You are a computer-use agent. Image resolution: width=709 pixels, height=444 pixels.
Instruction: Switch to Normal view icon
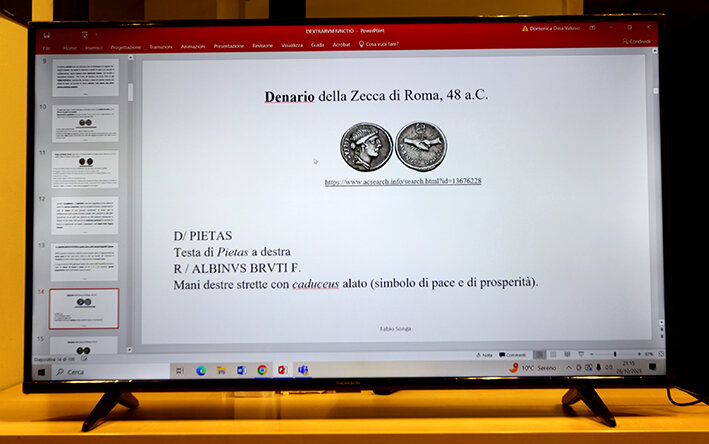539,355
